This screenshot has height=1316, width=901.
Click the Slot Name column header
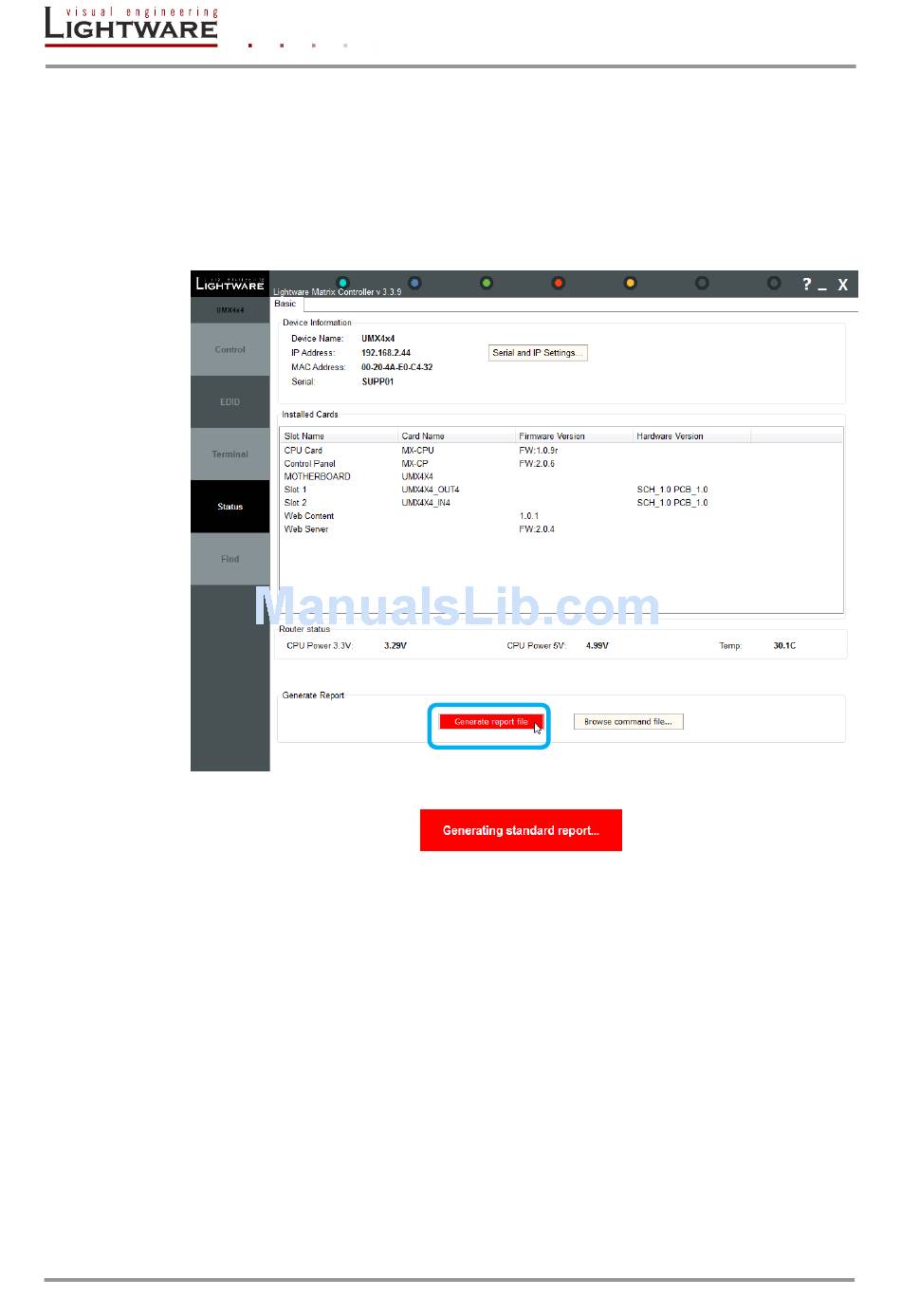point(340,436)
